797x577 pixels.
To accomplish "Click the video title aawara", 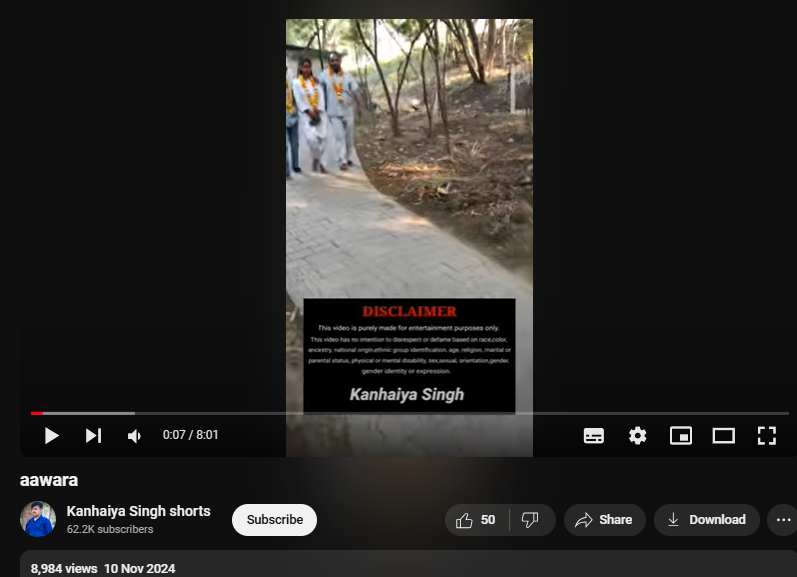I will tap(49, 480).
